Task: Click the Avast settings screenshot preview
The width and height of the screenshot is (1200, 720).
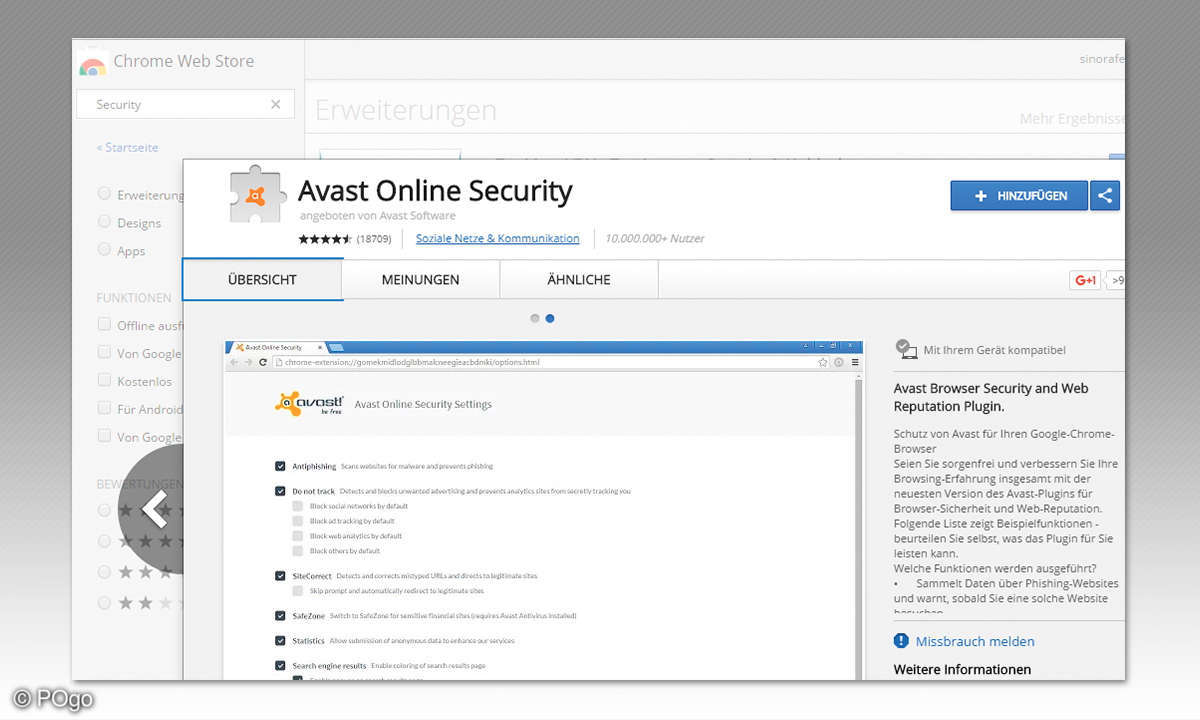Action: (543, 510)
